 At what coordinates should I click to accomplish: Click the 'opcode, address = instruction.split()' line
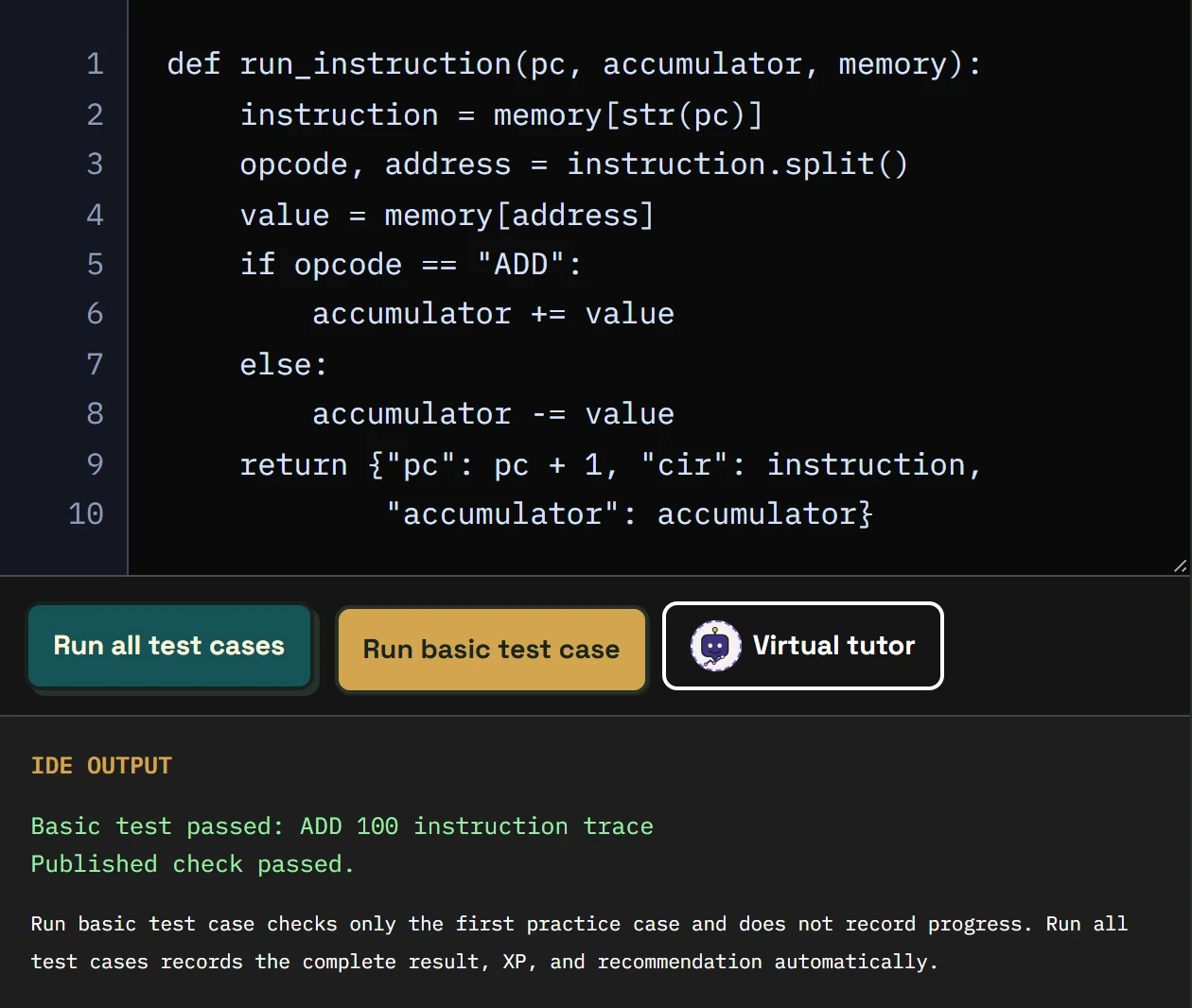[x=574, y=165]
